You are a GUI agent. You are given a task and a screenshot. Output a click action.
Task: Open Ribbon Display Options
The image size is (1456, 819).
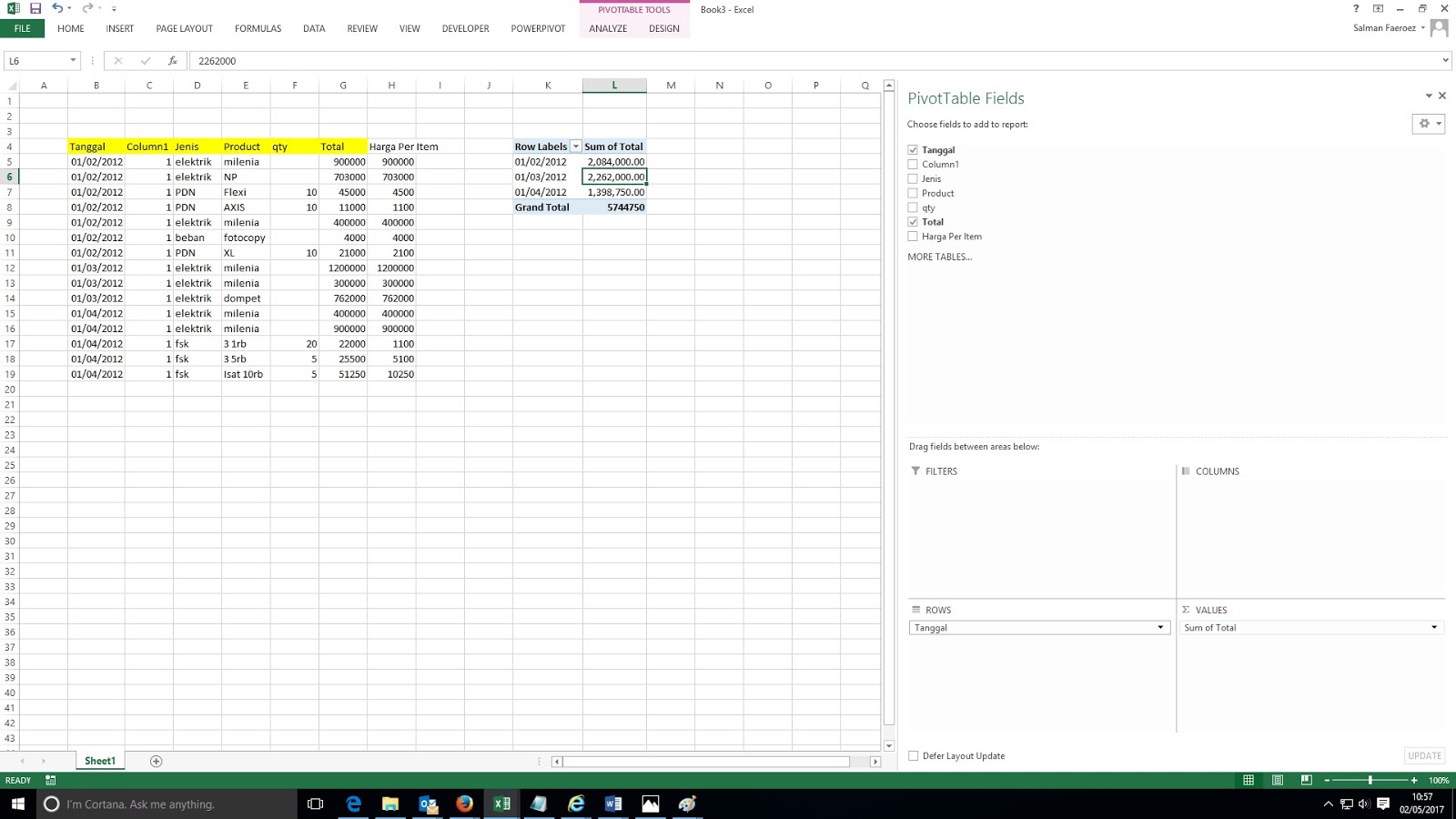[x=1378, y=9]
